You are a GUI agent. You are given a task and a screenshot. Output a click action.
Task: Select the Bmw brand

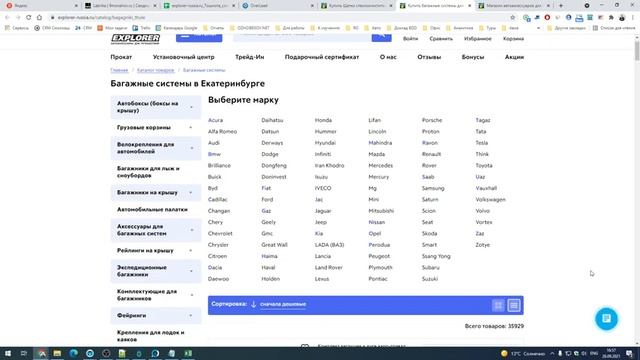pos(214,154)
